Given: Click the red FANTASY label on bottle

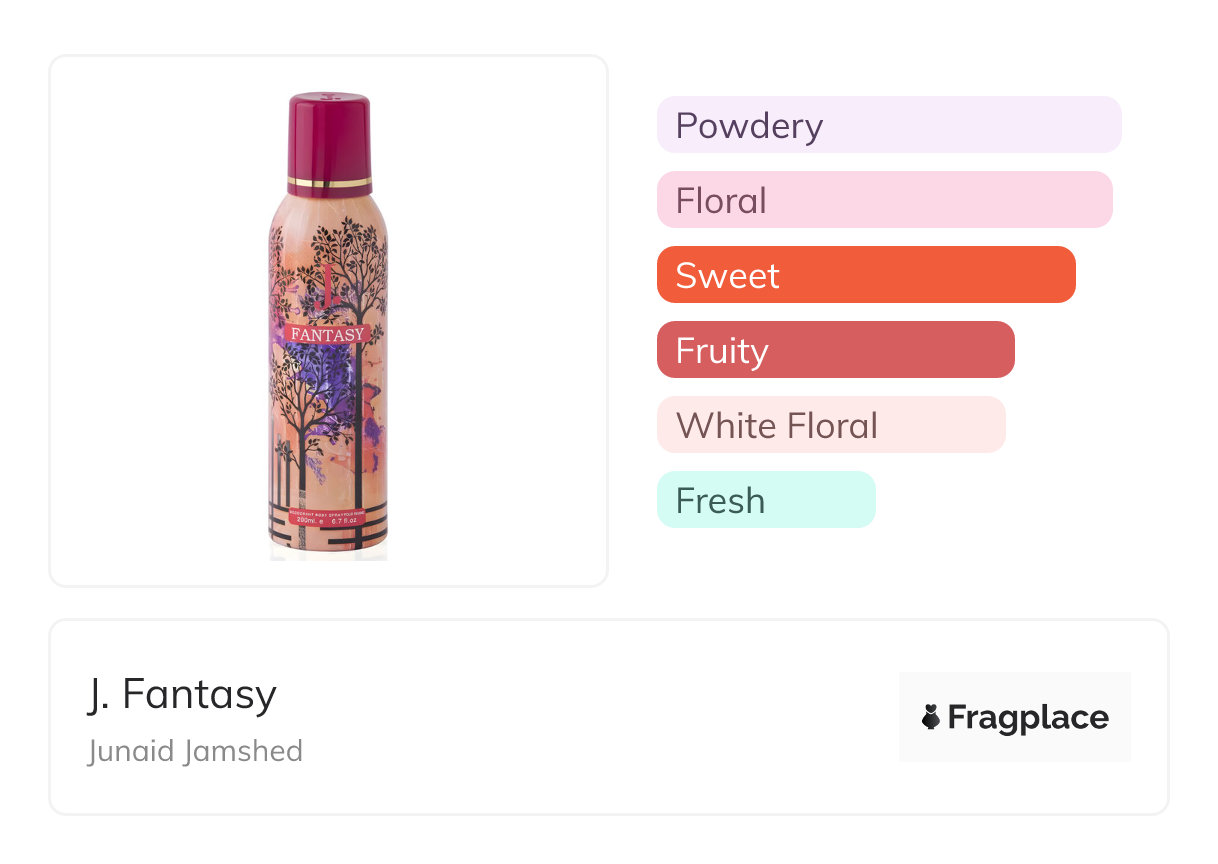Looking at the screenshot, I should (x=327, y=334).
